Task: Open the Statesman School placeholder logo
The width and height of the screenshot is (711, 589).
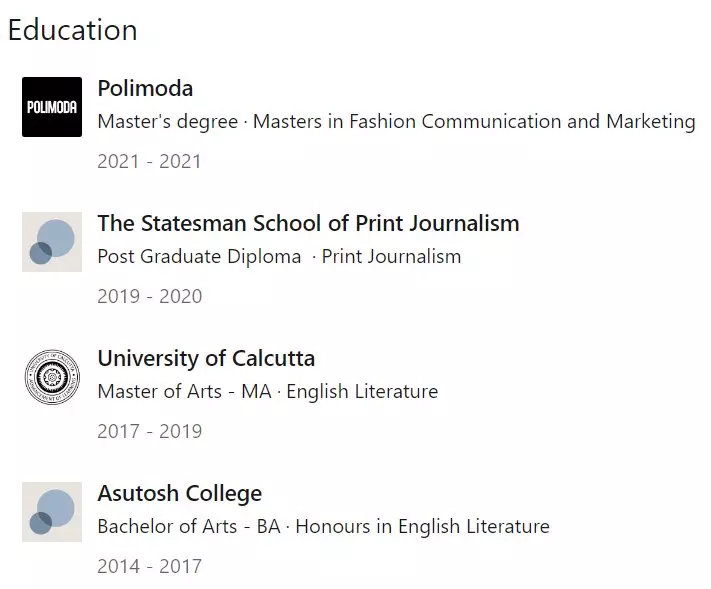Action: 52,242
